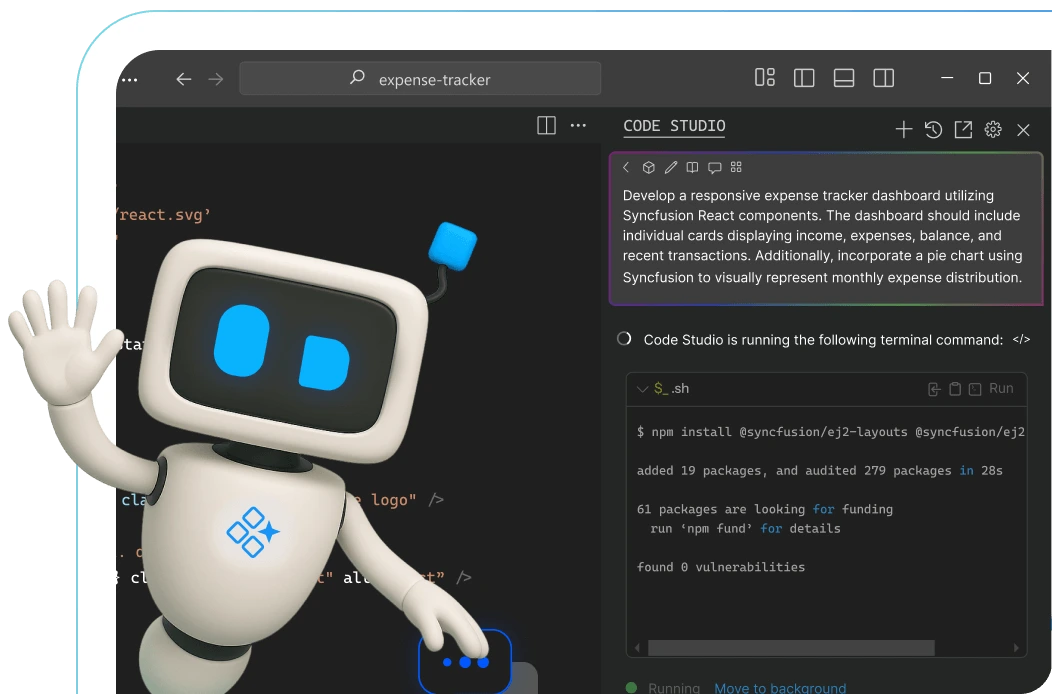Click the three-dots chat bubble under robot
This screenshot has height=694, width=1052.
[465, 662]
